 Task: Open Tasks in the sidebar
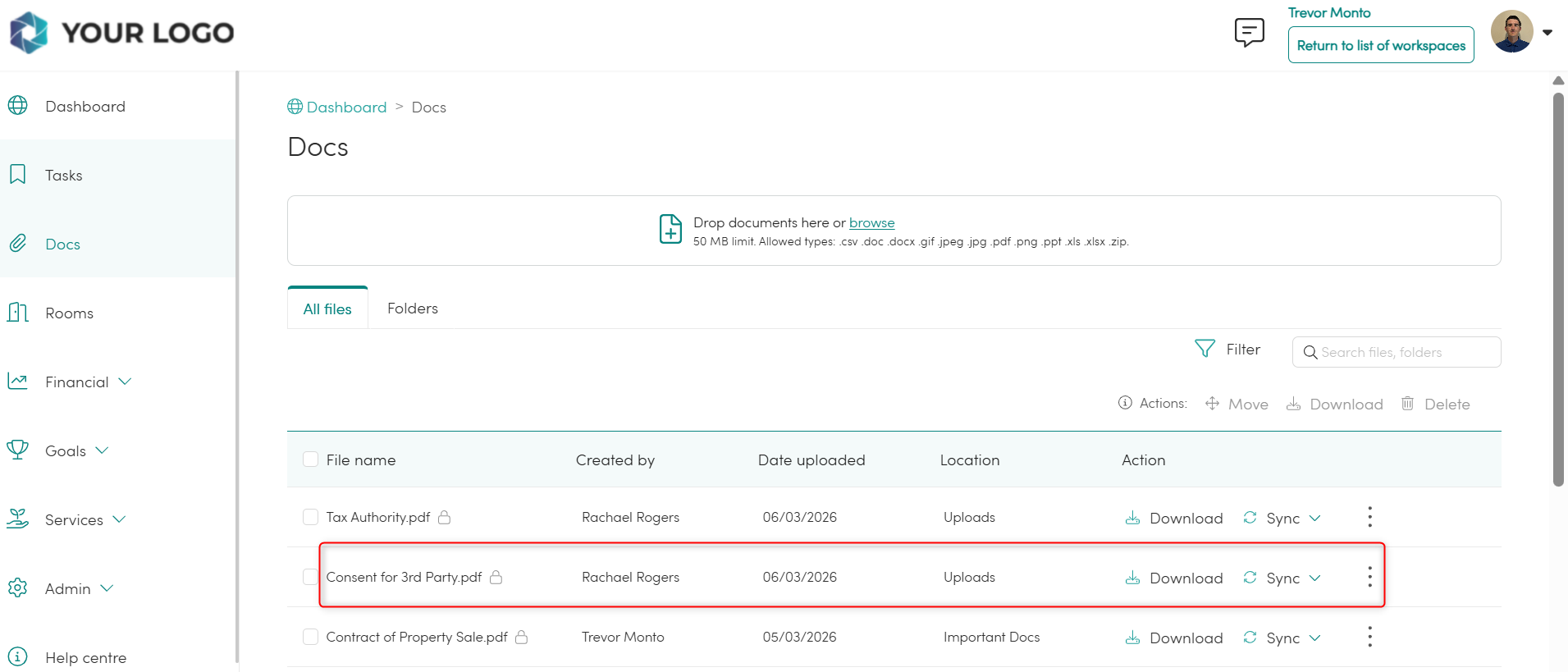(x=64, y=175)
